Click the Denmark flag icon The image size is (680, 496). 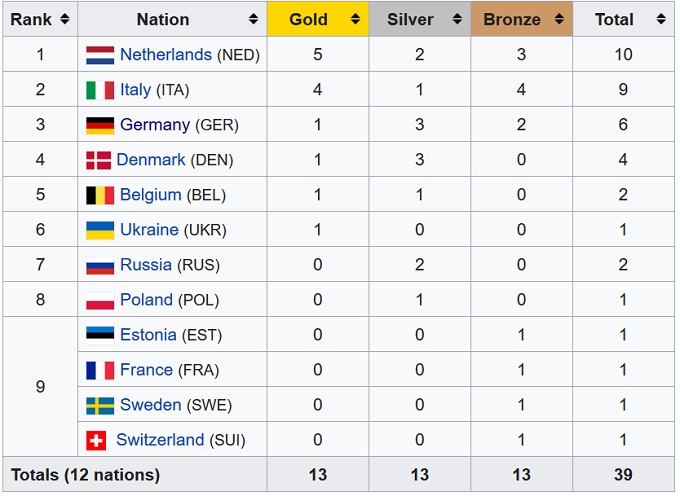tap(98, 160)
